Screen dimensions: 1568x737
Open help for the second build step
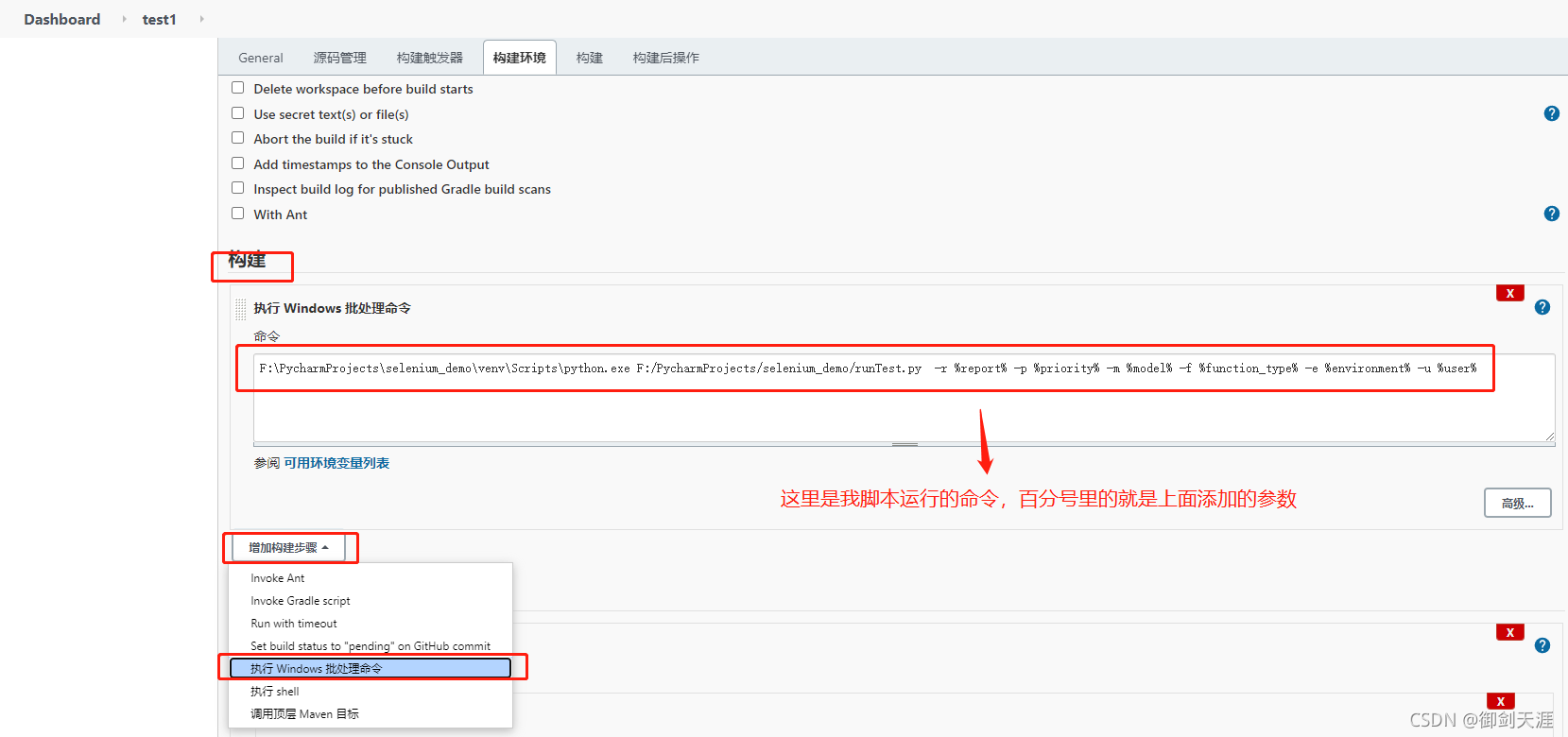1542,645
